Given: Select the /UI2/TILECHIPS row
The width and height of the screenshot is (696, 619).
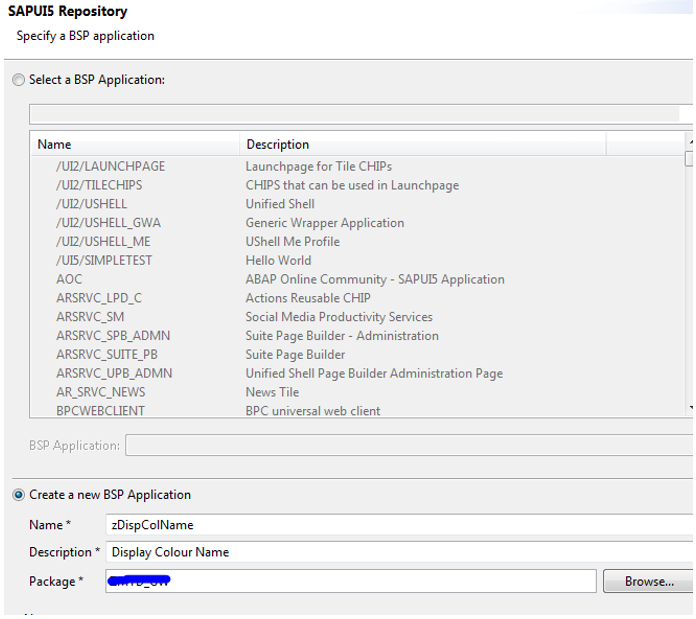Looking at the screenshot, I should click(358, 185).
